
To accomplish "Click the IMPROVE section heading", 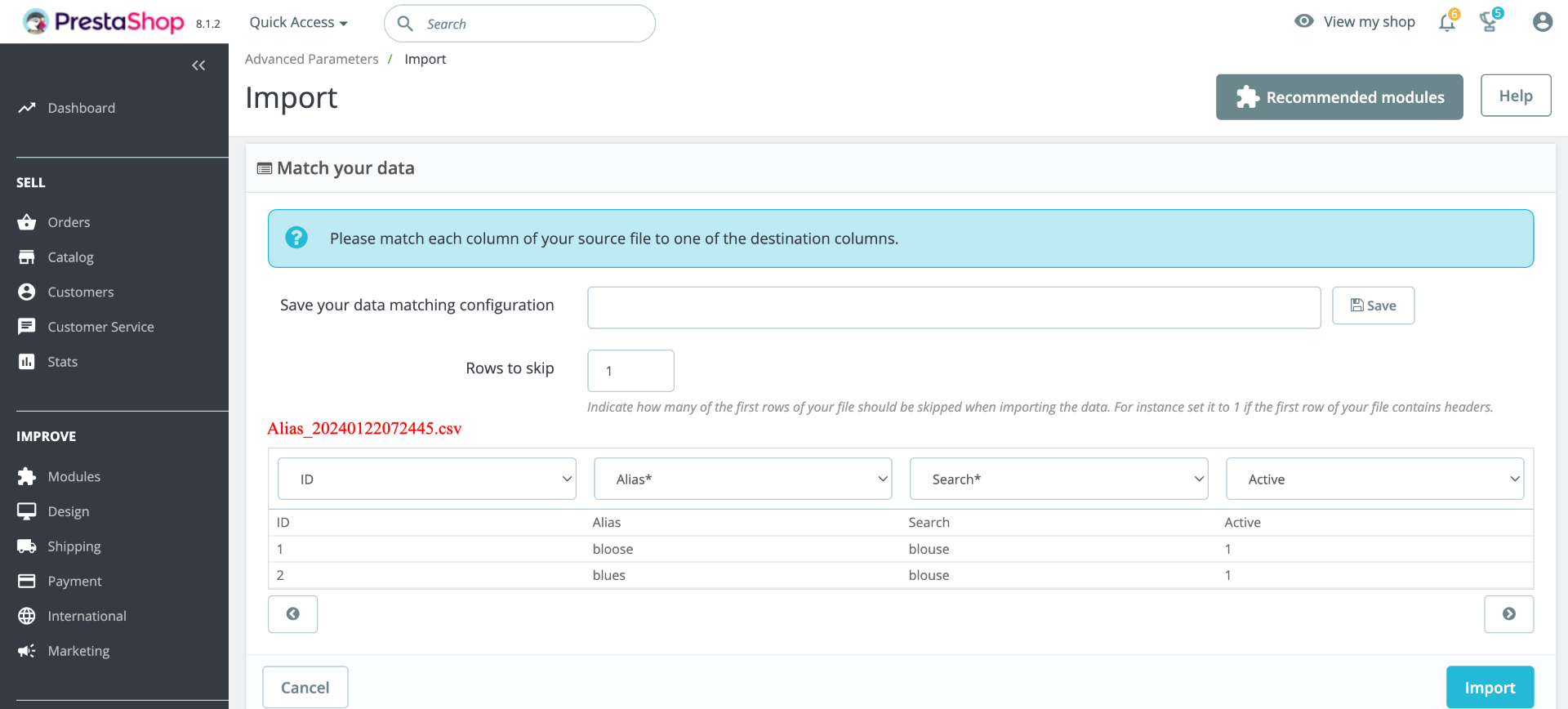I will point(47,437).
